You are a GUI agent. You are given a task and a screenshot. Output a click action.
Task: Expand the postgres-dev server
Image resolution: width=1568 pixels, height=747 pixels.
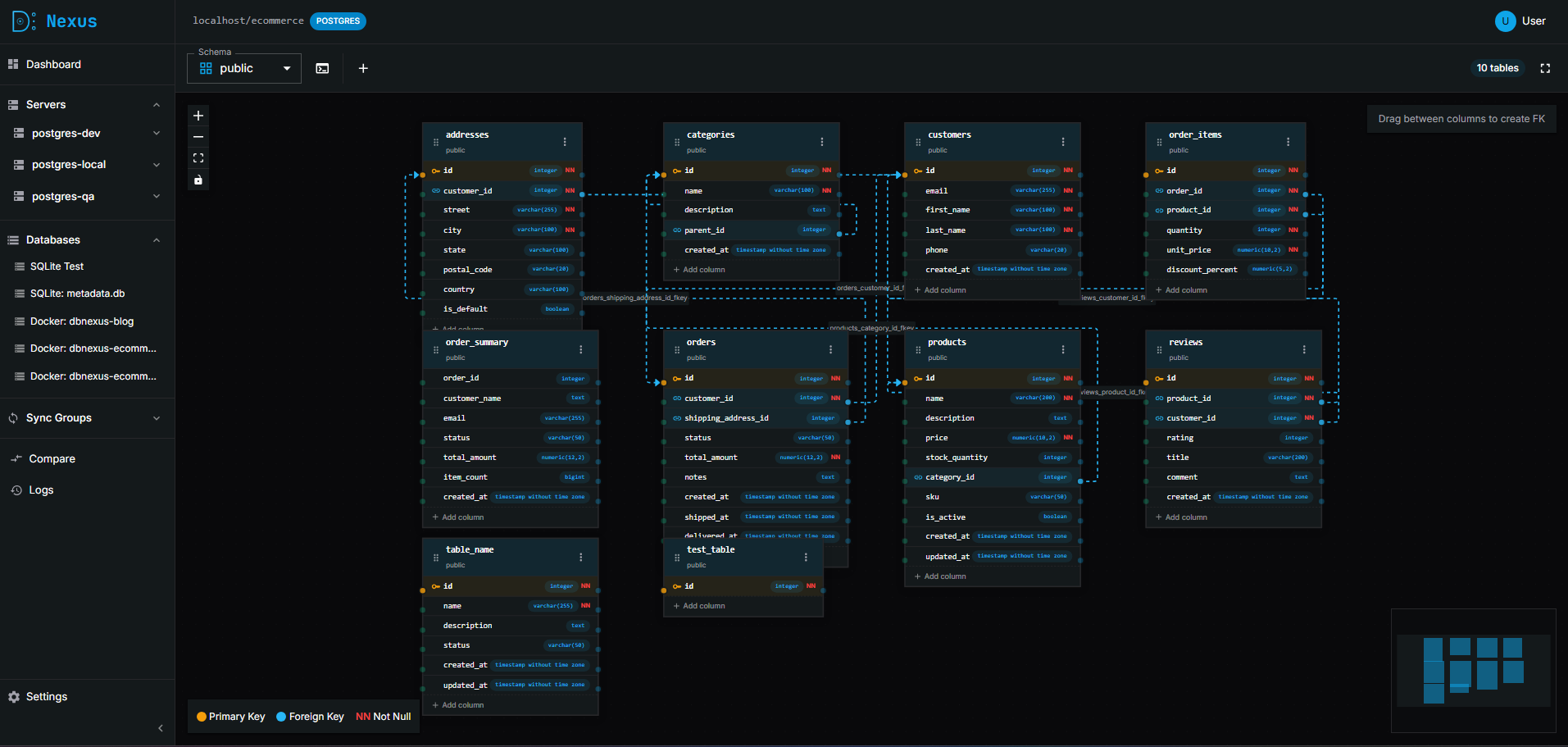coord(157,134)
